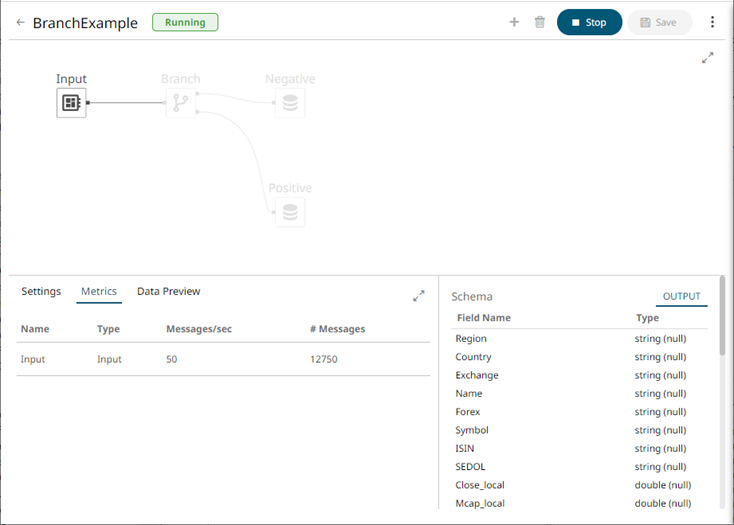Expand the canvas to full view
Image resolution: width=734 pixels, height=525 pixels.
[708, 58]
